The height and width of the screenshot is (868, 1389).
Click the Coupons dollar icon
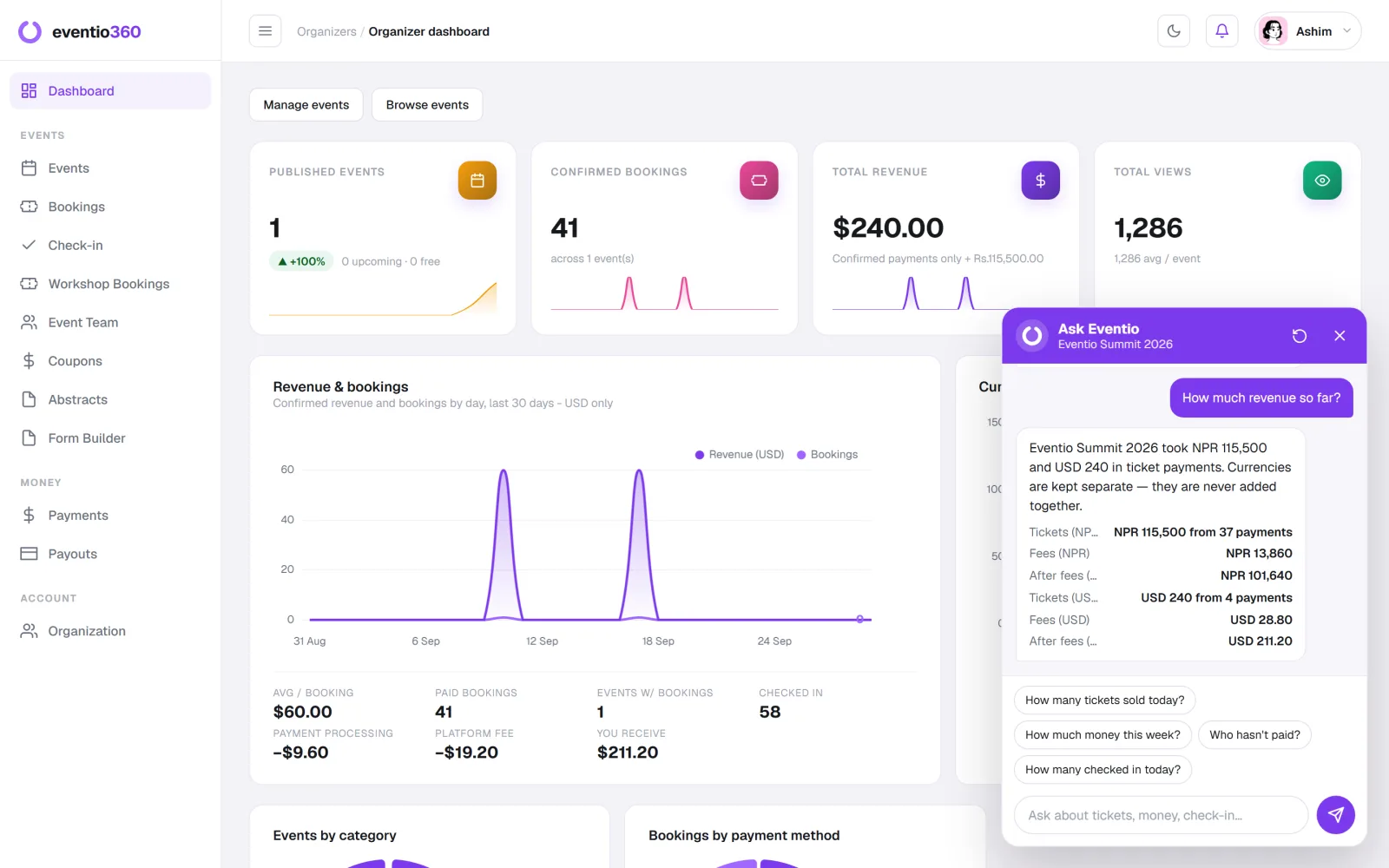coord(29,361)
